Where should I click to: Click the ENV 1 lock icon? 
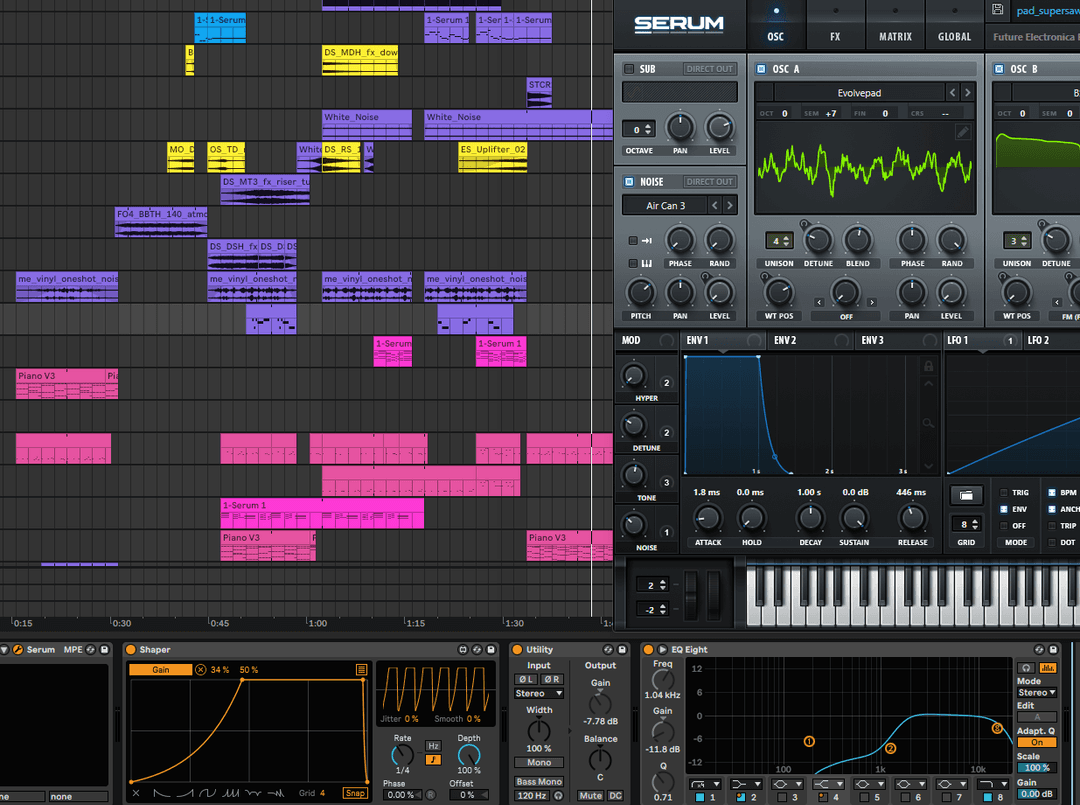click(928, 366)
